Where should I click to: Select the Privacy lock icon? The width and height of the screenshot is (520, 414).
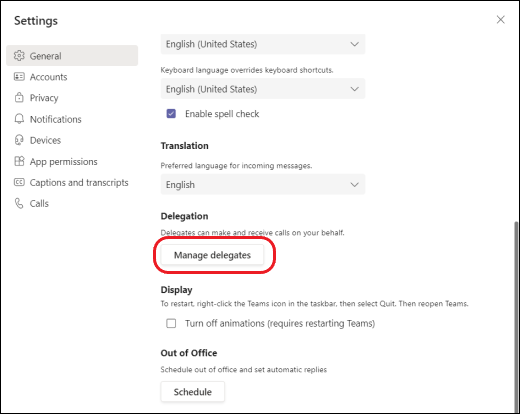19,97
